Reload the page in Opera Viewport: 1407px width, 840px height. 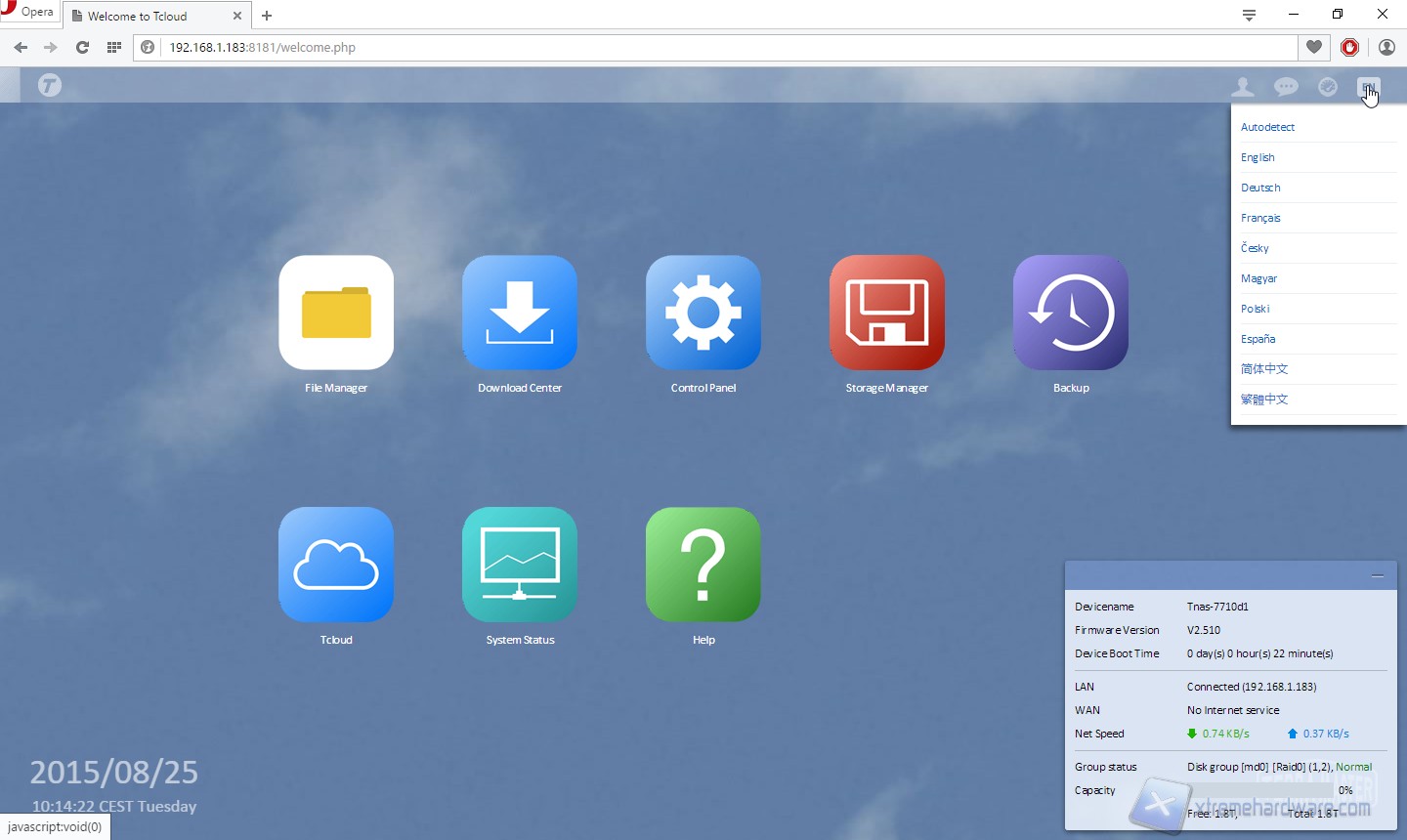(x=82, y=47)
